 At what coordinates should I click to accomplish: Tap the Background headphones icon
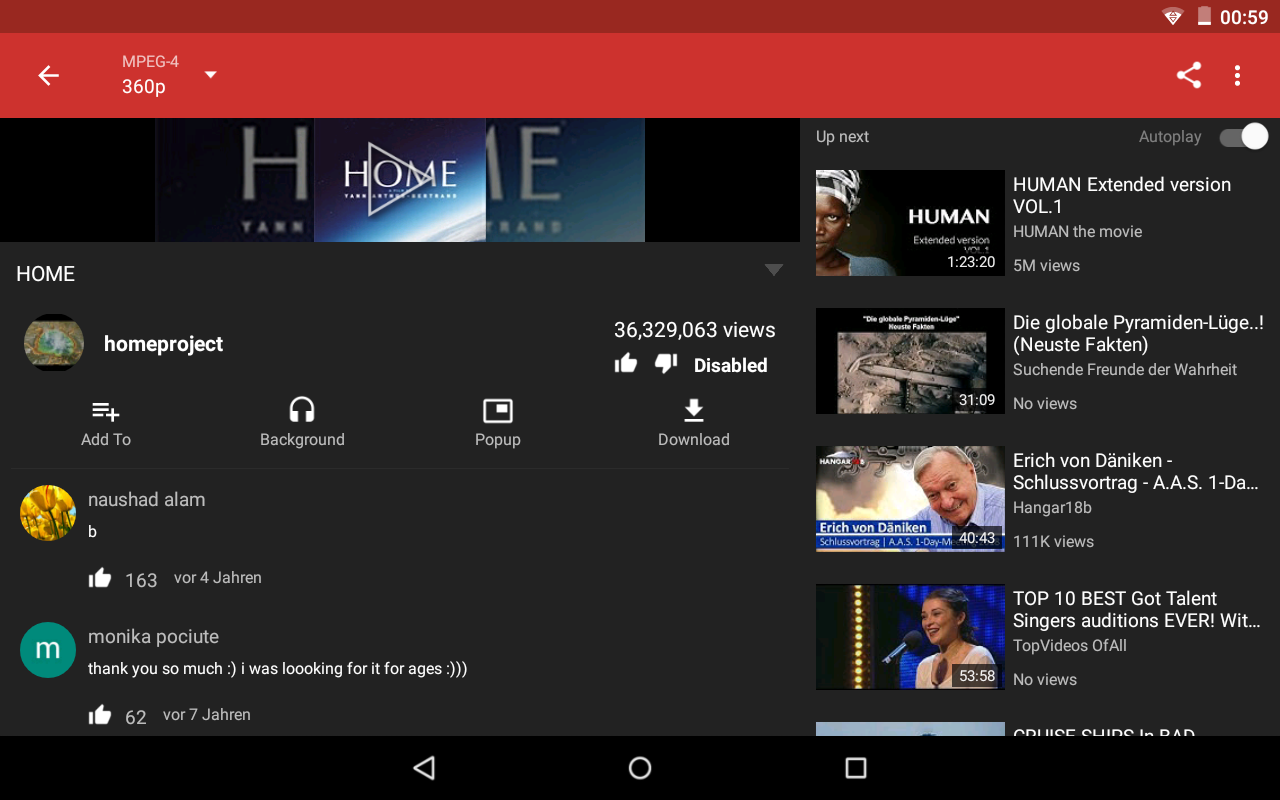tap(302, 410)
